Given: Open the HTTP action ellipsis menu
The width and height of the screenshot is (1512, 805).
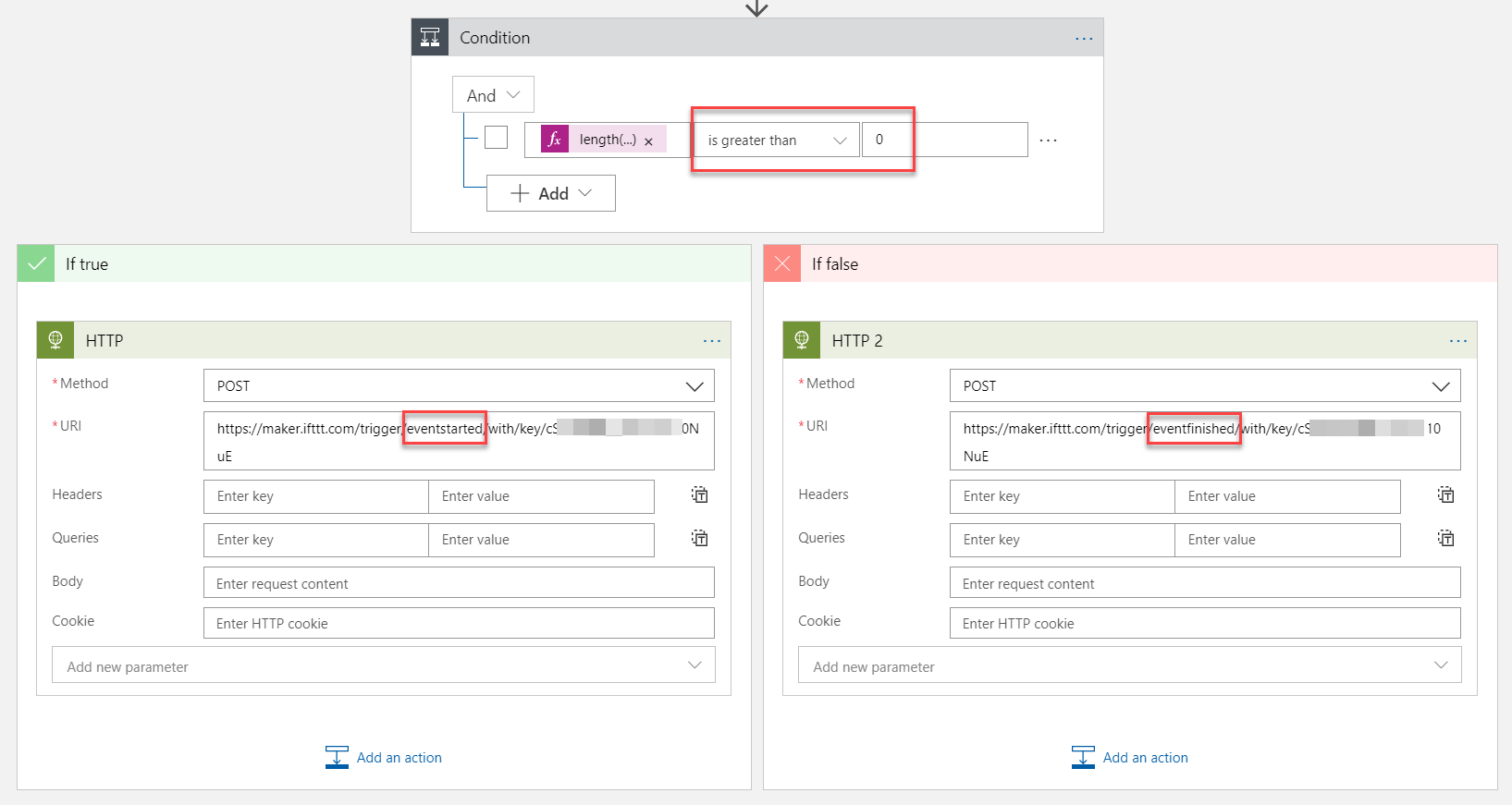Looking at the screenshot, I should click(x=711, y=341).
